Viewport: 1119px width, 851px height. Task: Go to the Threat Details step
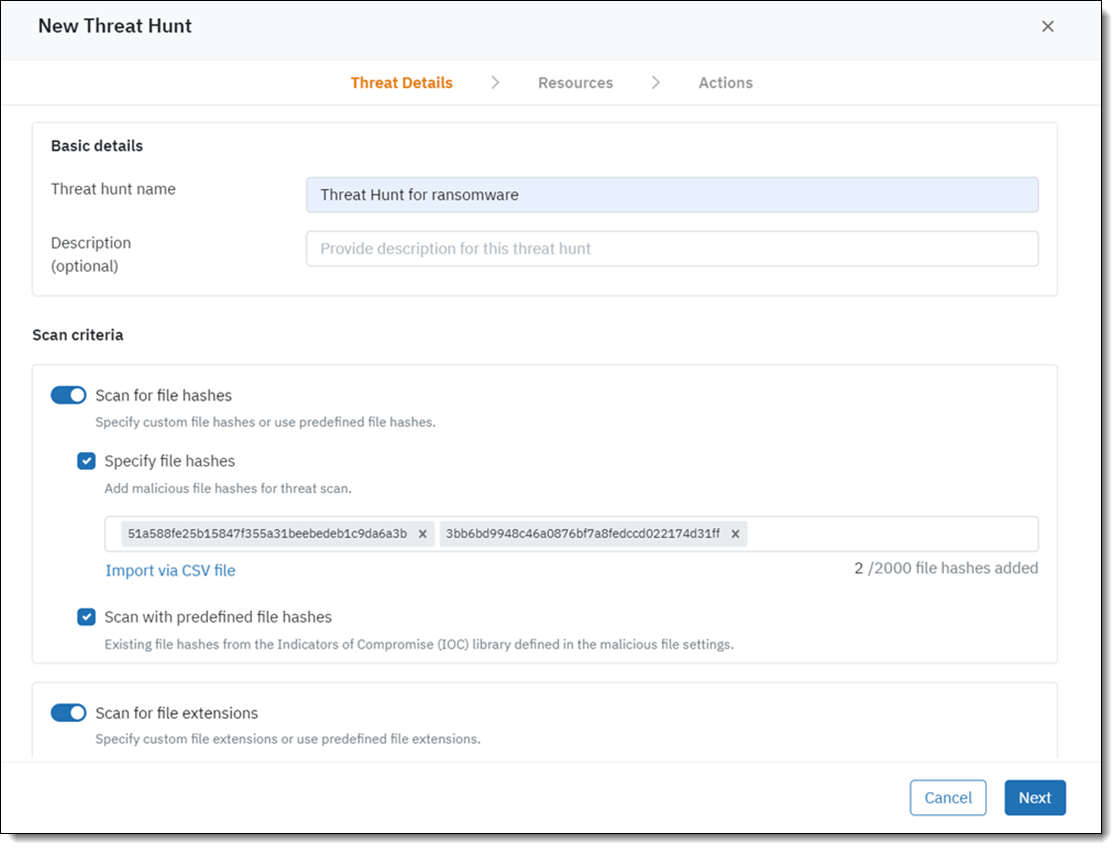tap(401, 83)
